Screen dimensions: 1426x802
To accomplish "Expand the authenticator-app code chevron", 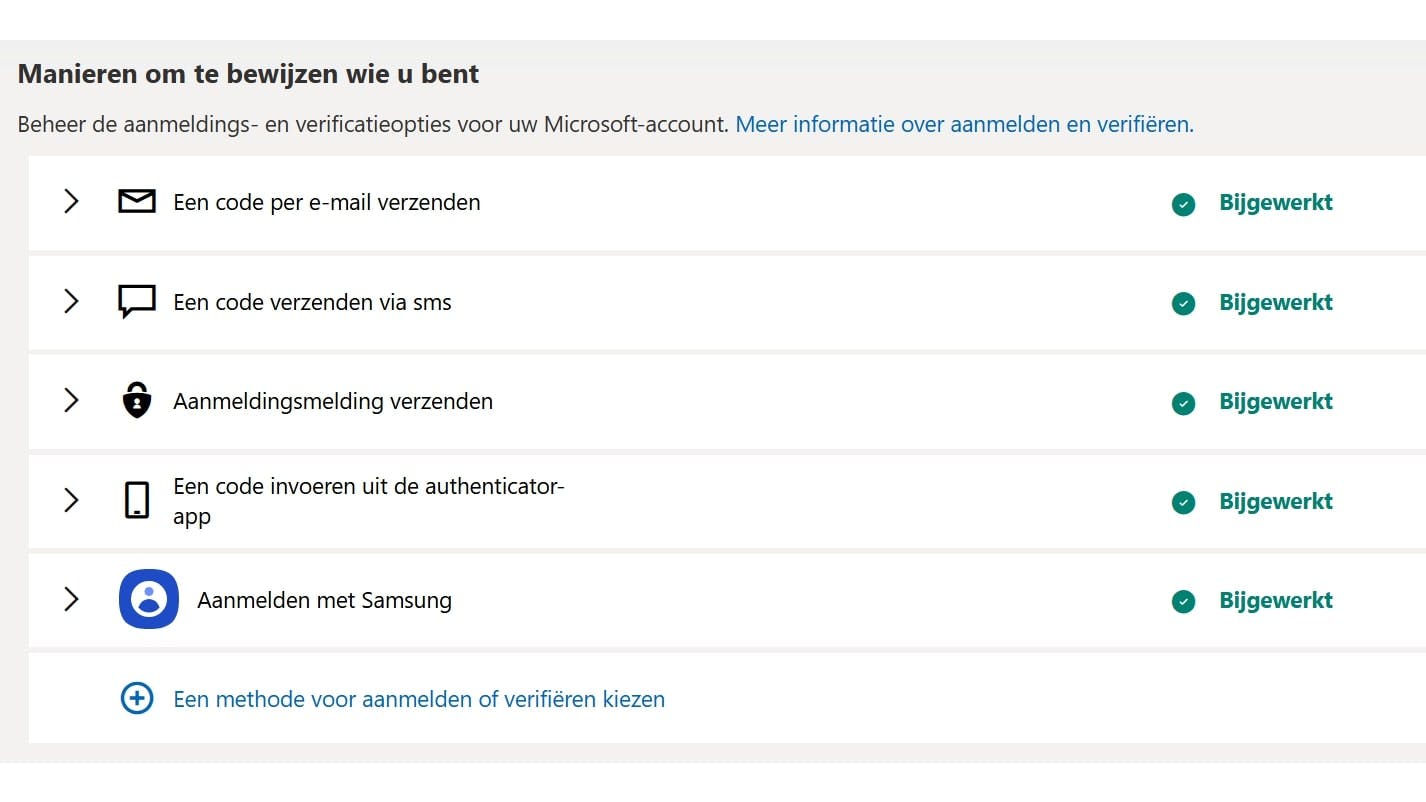I will pyautogui.click(x=71, y=500).
